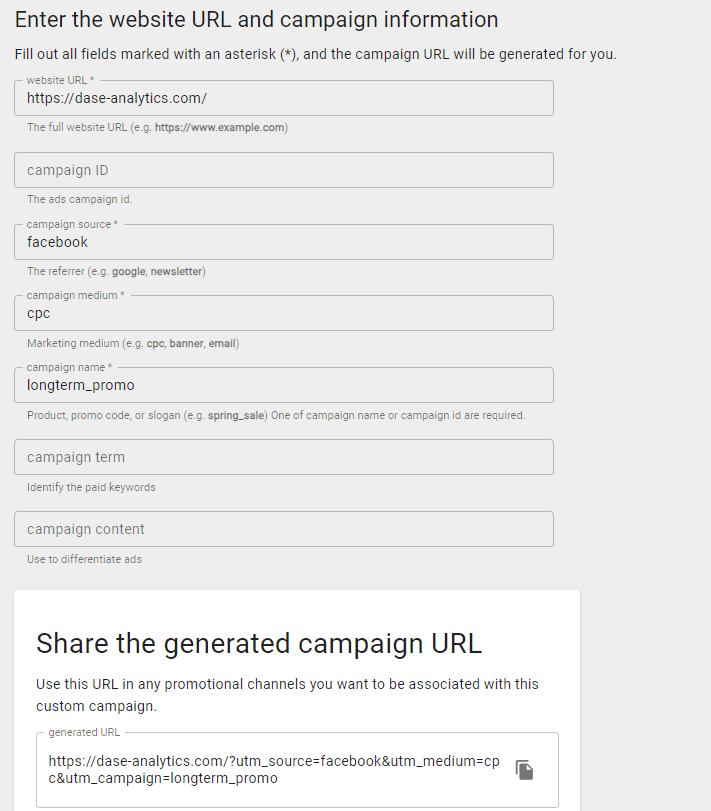The width and height of the screenshot is (711, 811).
Task: Click the generated URL label
Action: point(84,732)
